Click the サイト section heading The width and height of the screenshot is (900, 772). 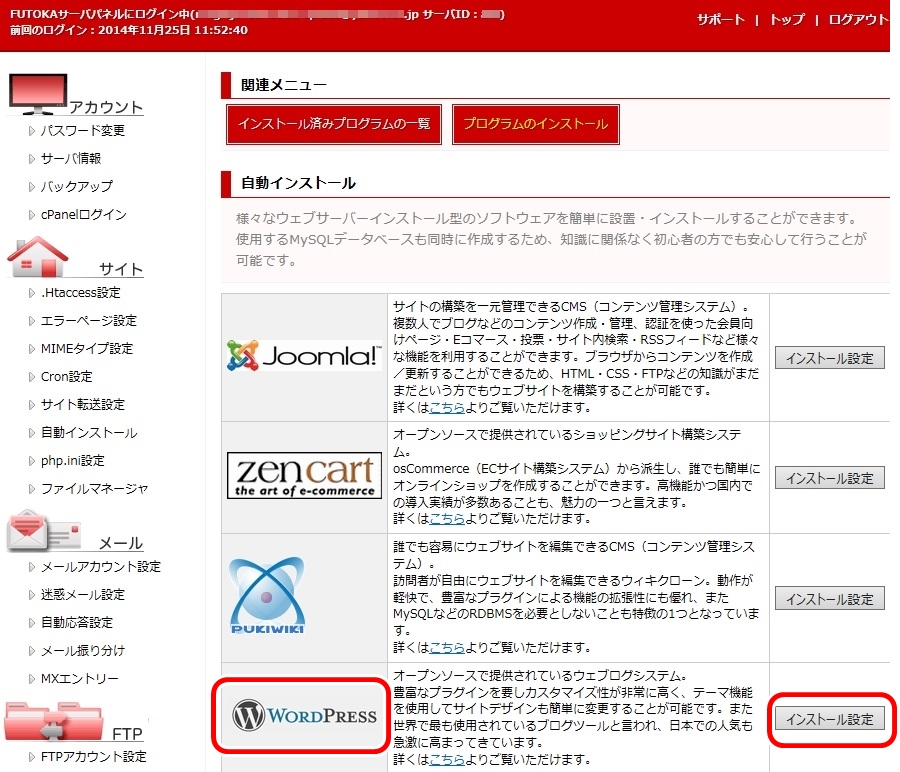tap(121, 269)
